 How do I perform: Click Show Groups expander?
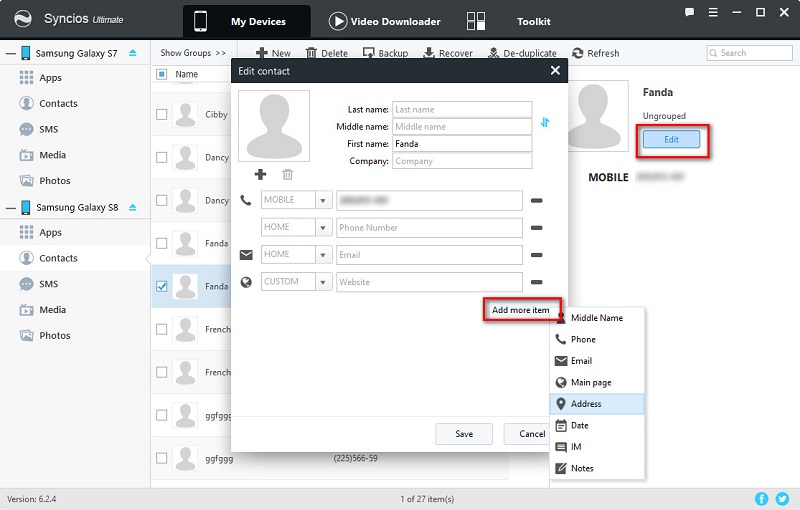[x=193, y=53]
